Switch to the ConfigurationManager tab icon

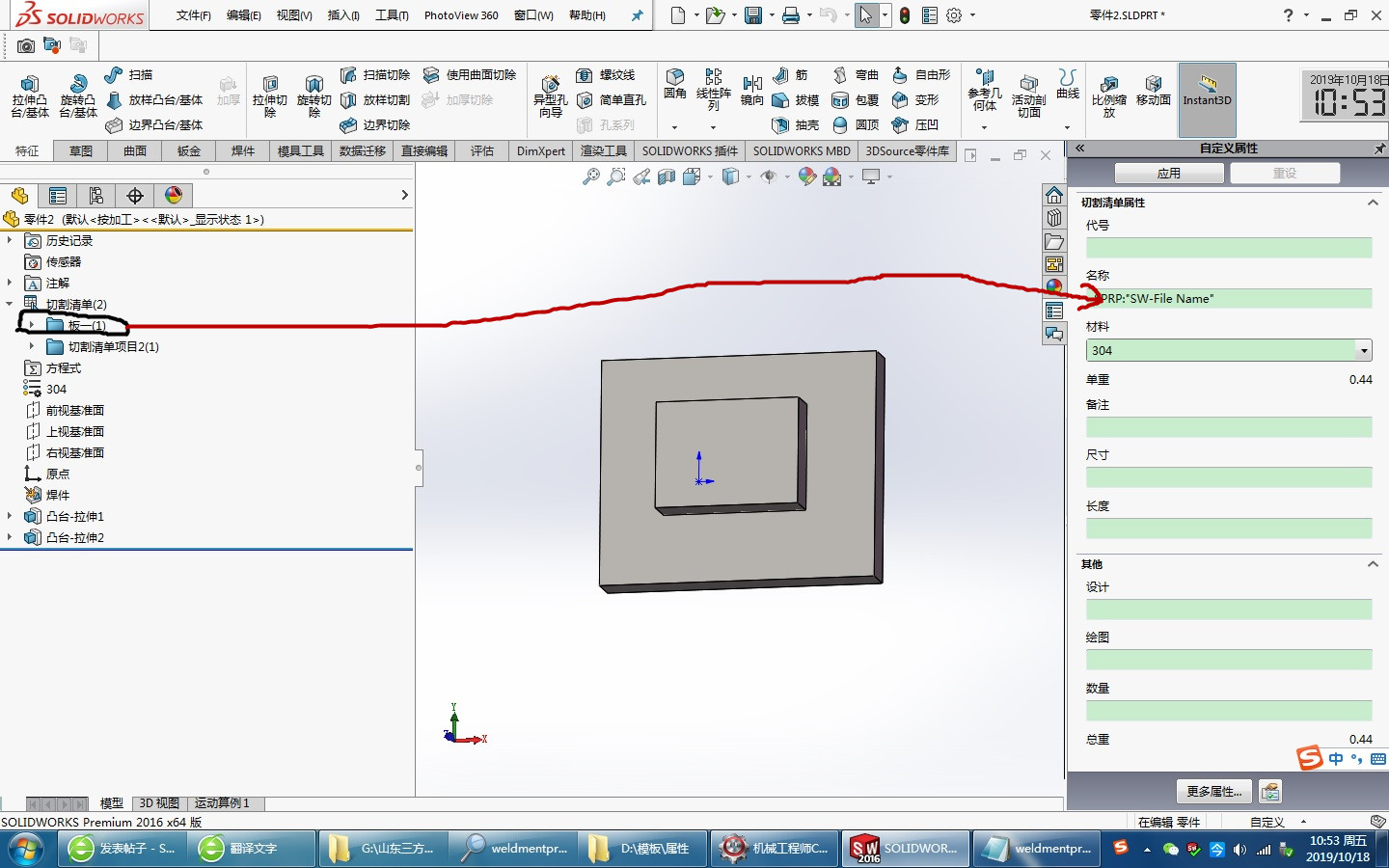[96, 196]
